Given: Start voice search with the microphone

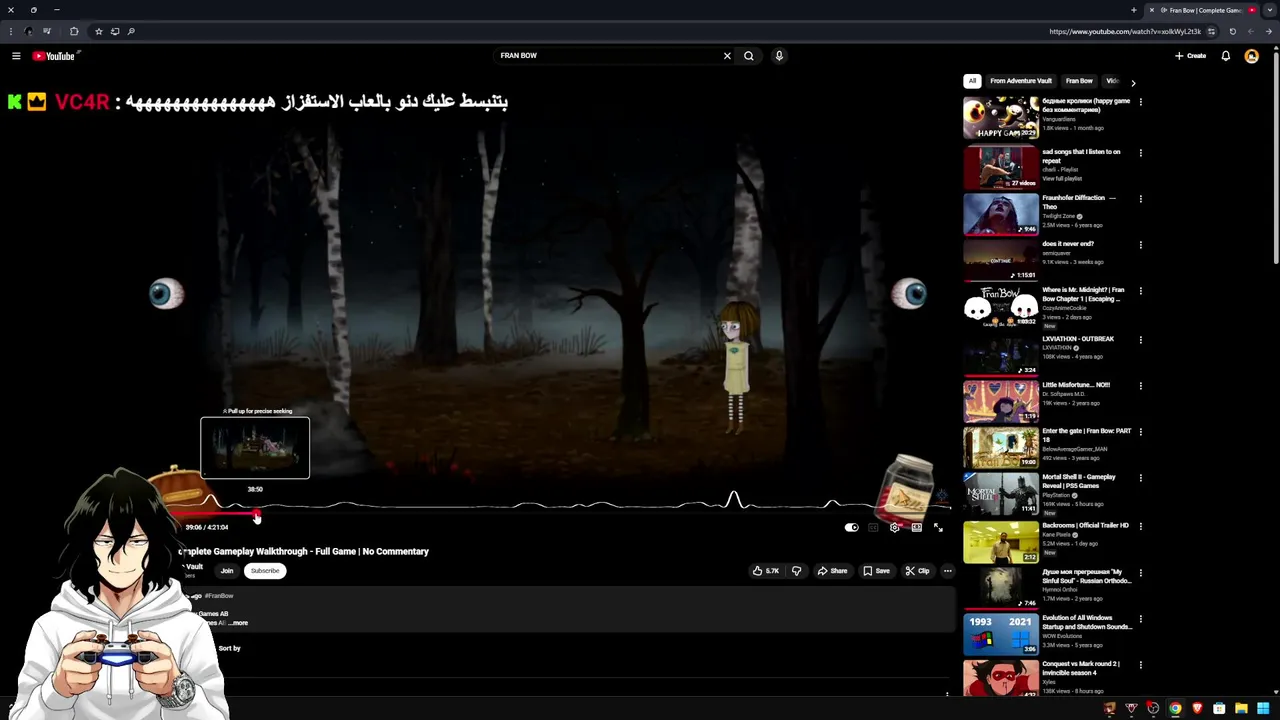Looking at the screenshot, I should [x=779, y=56].
